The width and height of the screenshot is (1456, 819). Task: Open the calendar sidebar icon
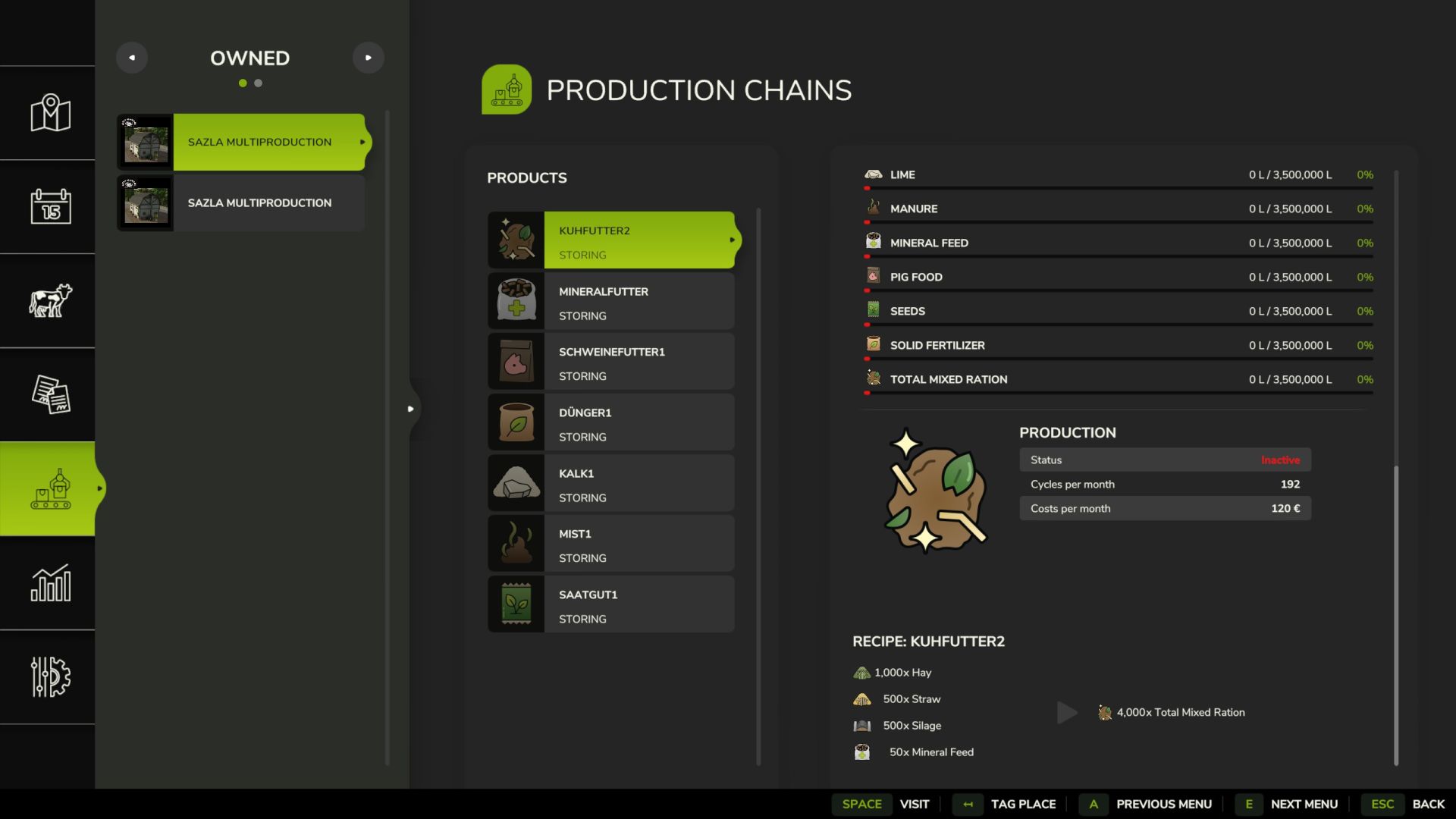tap(50, 206)
